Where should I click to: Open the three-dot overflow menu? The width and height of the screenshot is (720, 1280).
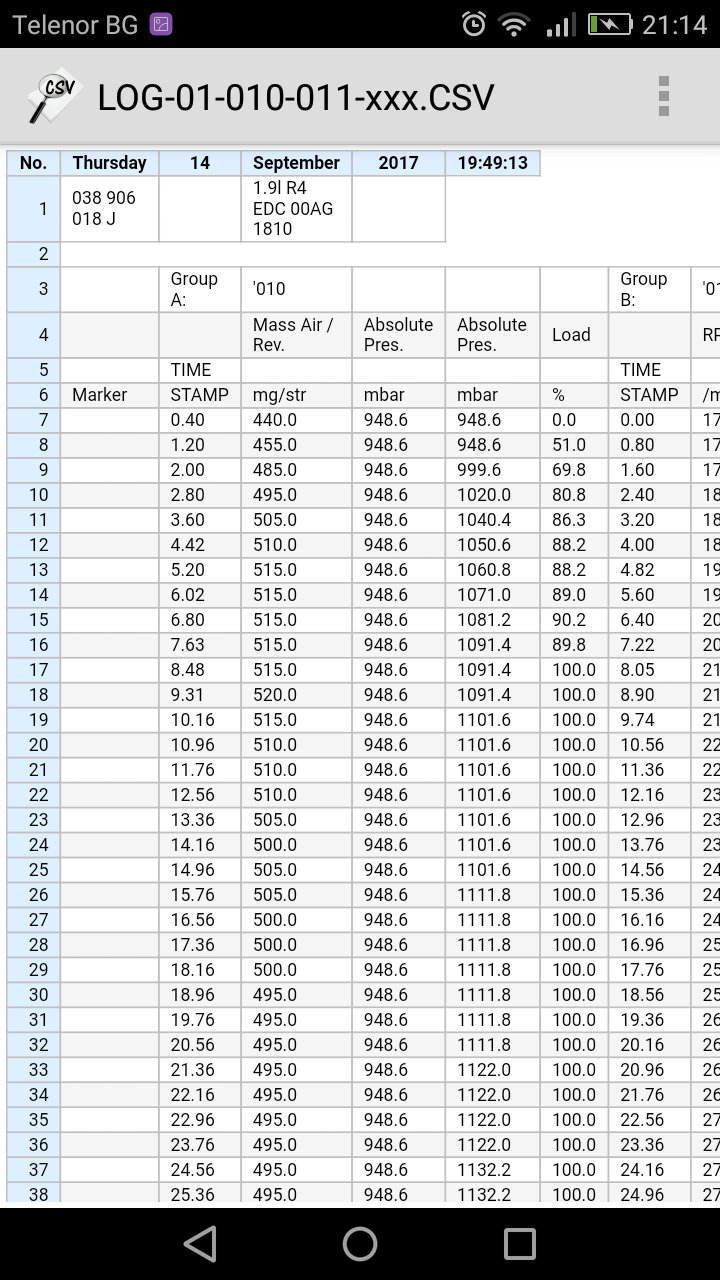coord(663,97)
